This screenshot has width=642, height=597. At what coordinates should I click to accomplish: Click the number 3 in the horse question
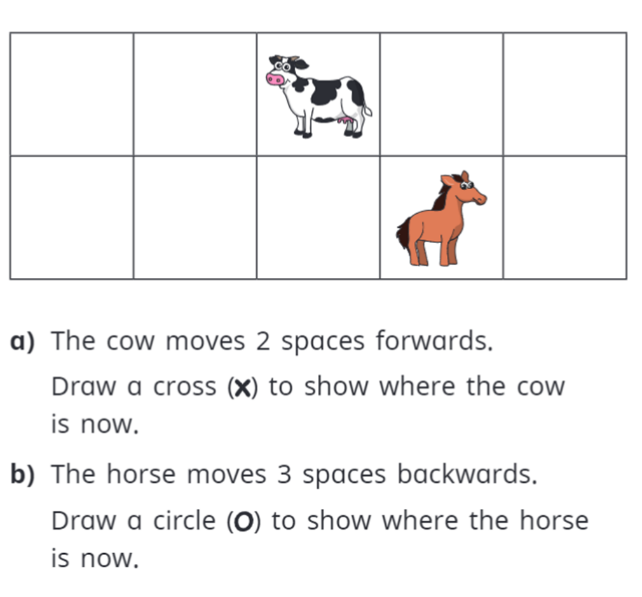coord(285,475)
